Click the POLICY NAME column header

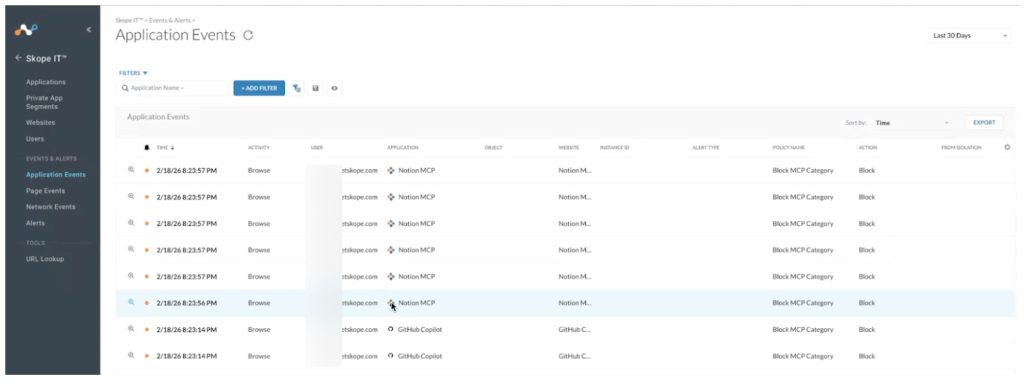[x=788, y=148]
